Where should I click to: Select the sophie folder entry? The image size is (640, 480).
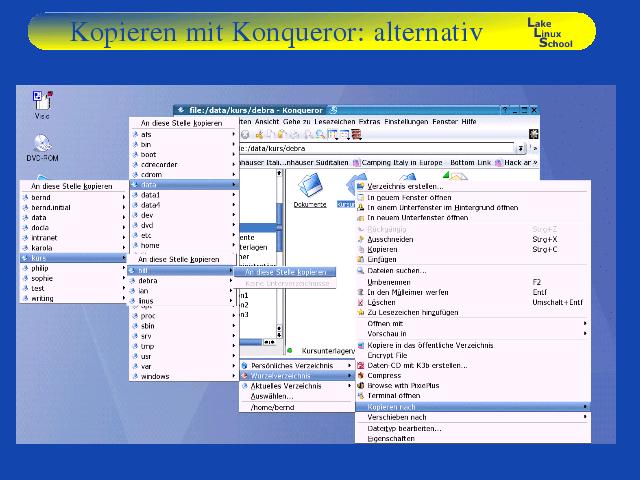pyautogui.click(x=73, y=278)
